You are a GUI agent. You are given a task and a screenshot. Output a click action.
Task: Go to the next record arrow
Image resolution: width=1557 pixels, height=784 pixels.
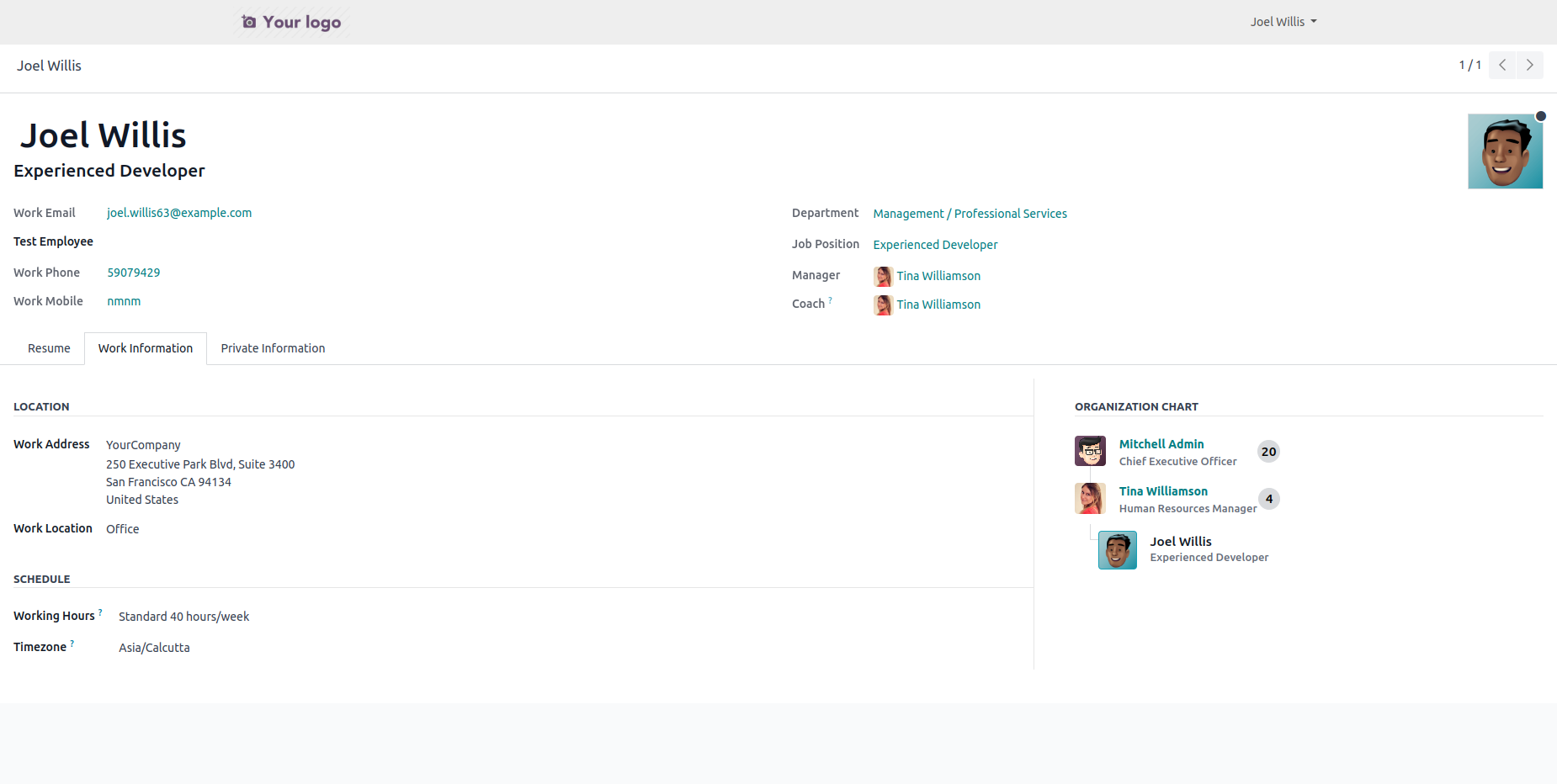[1529, 65]
